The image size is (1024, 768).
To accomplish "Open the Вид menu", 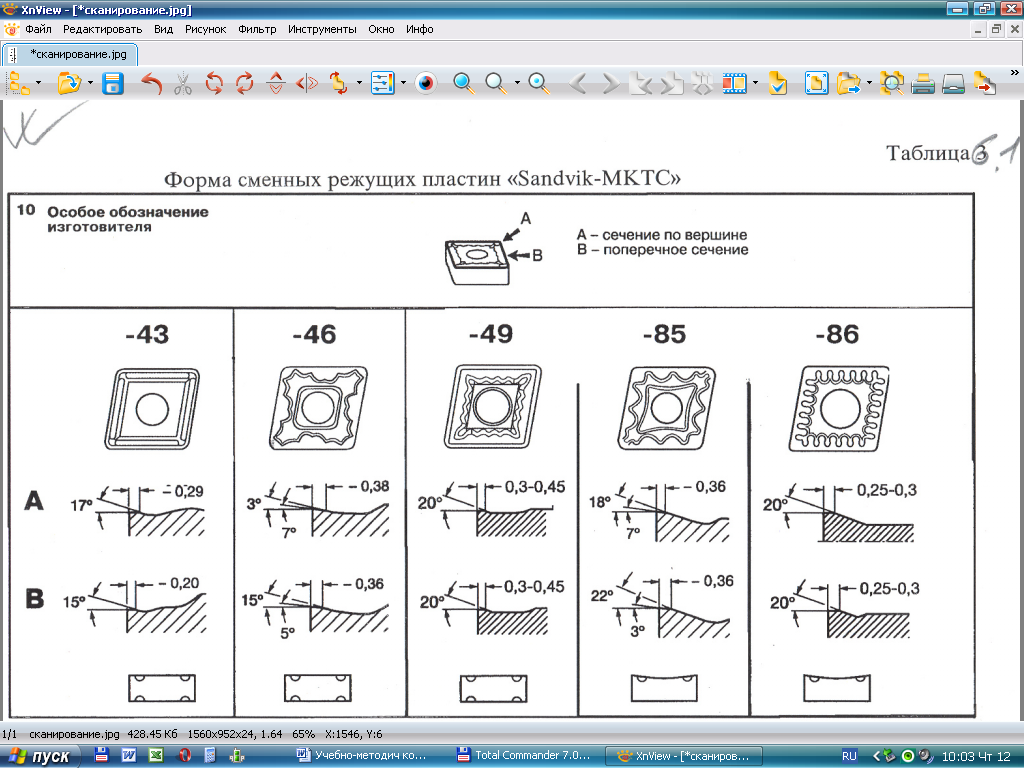I will point(163,29).
